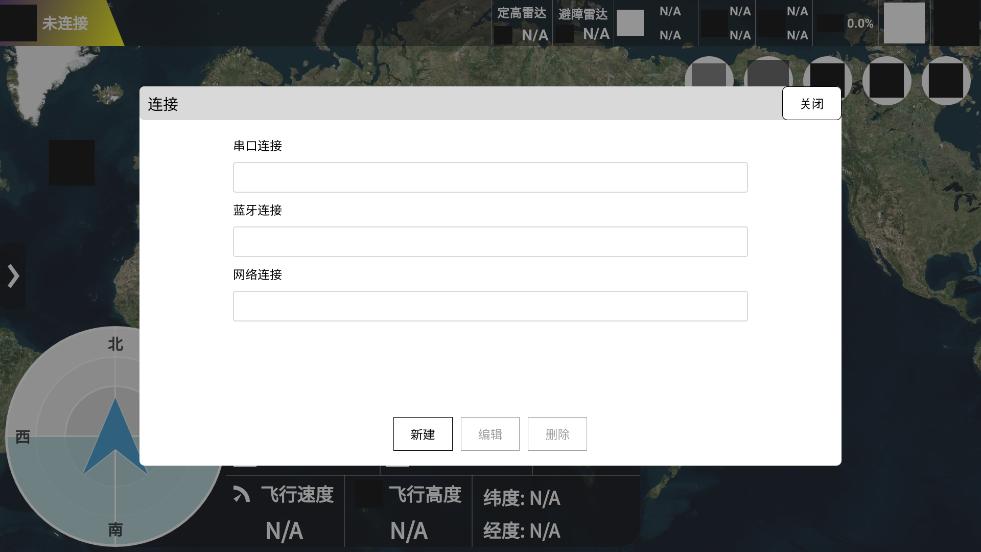Click the large gray square in top-right bar
Screen dimensions: 981x552
pos(904,23)
